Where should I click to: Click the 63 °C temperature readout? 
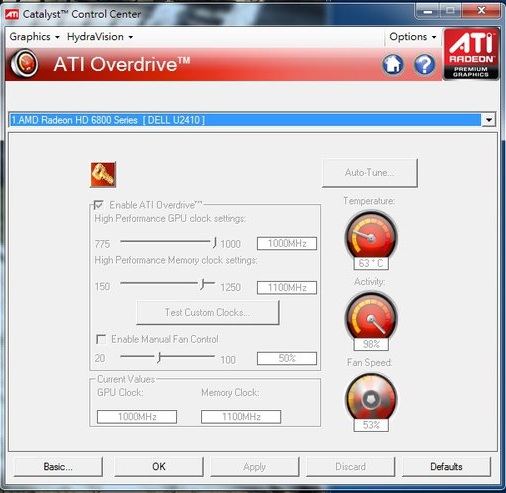coord(371,263)
